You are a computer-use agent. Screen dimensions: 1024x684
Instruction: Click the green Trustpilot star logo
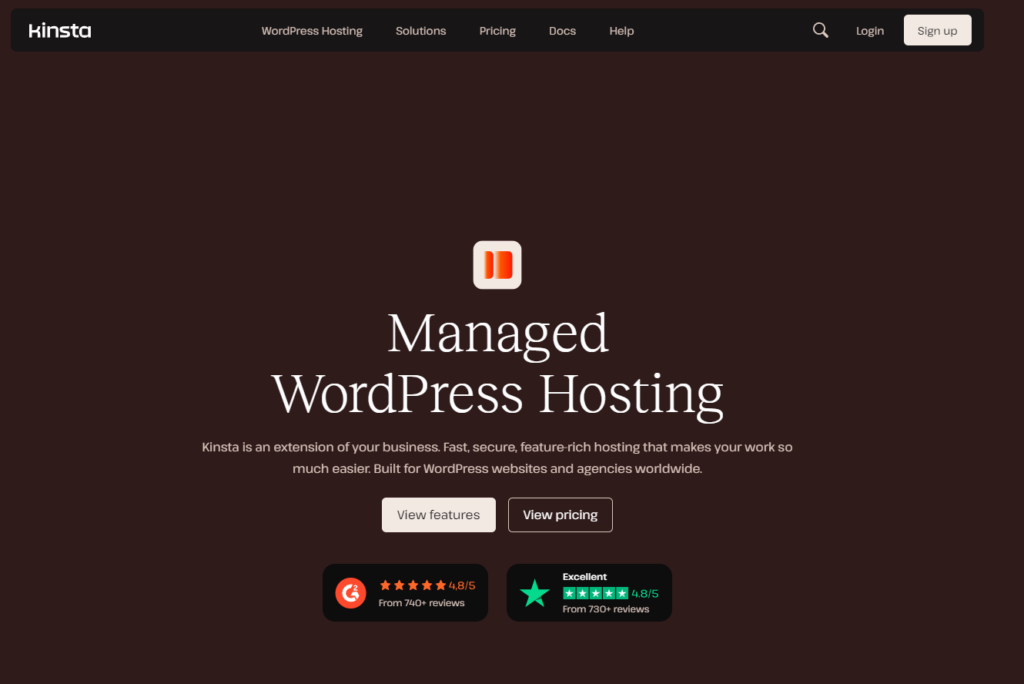[534, 593]
